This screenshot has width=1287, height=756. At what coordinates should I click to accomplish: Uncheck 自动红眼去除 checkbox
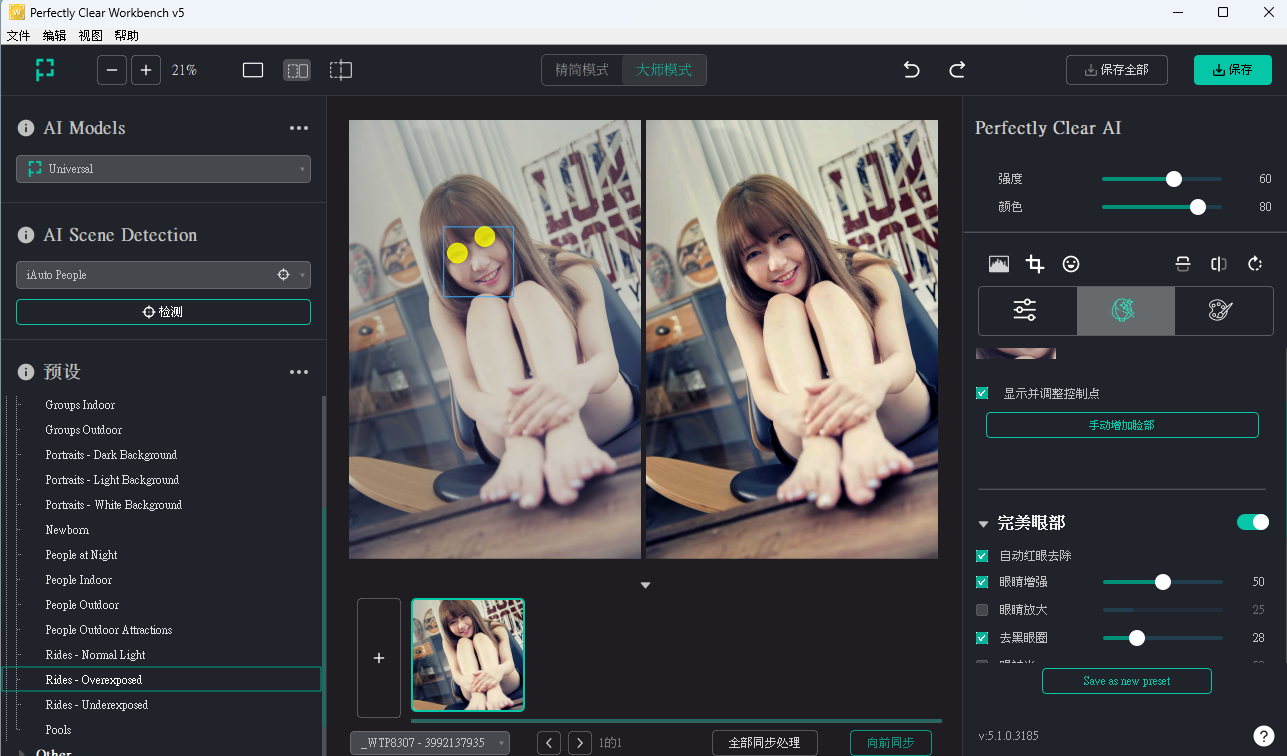tap(982, 555)
